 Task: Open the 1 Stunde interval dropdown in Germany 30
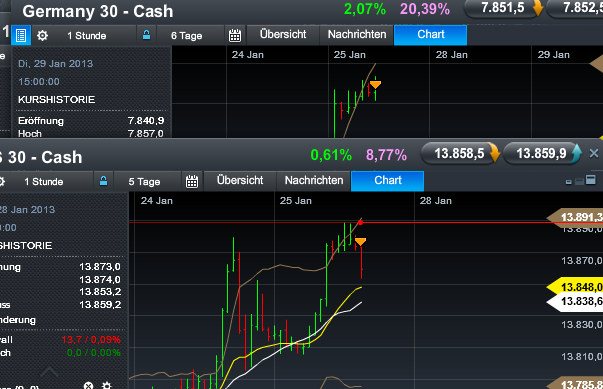[87, 36]
